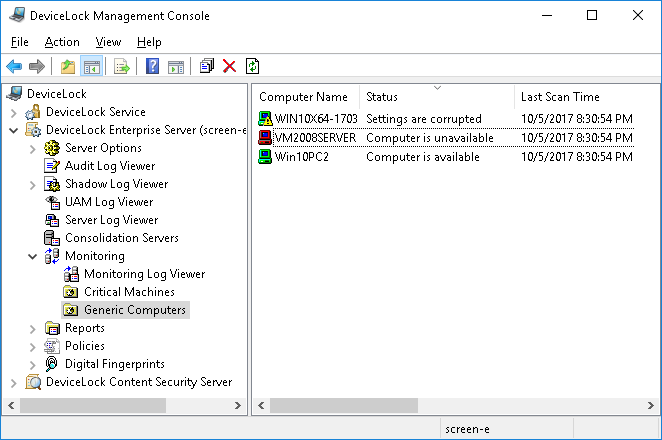Expand the Digital Fingerprints node

[x=32, y=364]
